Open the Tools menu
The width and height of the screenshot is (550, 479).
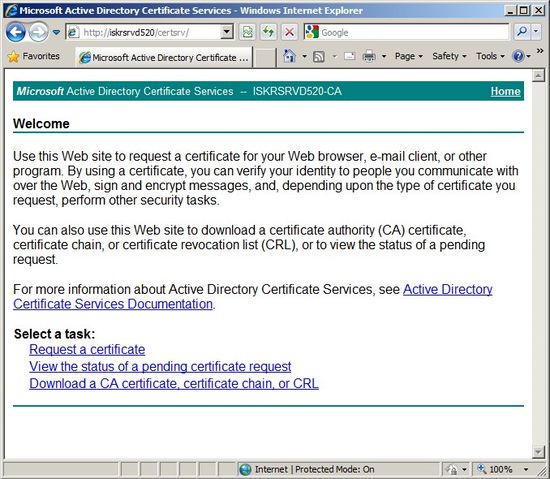pyautogui.click(x=490, y=56)
